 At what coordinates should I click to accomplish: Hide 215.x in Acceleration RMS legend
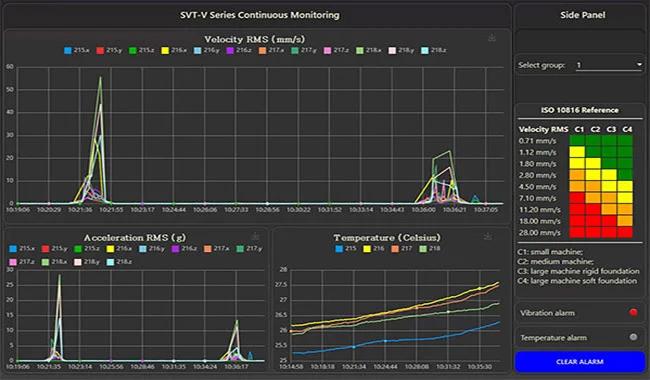click(x=22, y=249)
